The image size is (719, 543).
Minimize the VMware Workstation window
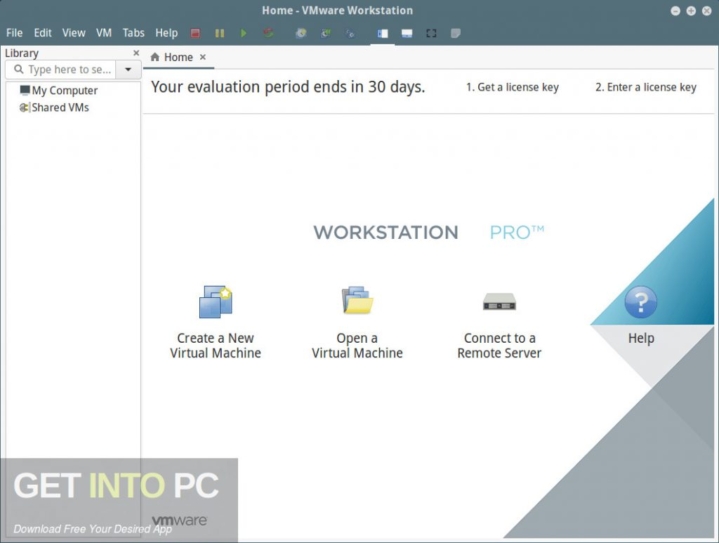(675, 11)
